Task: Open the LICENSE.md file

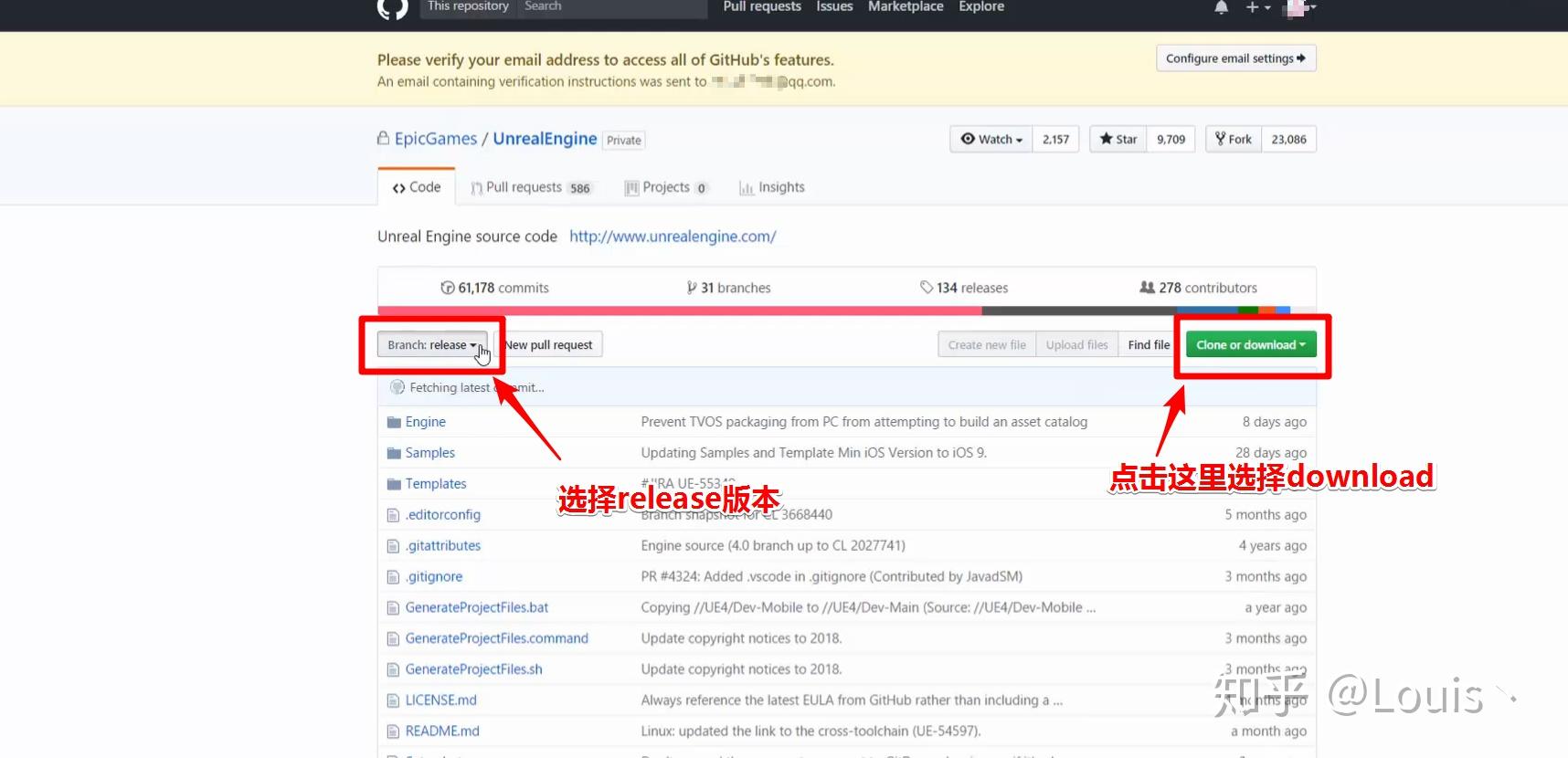Action: point(441,700)
